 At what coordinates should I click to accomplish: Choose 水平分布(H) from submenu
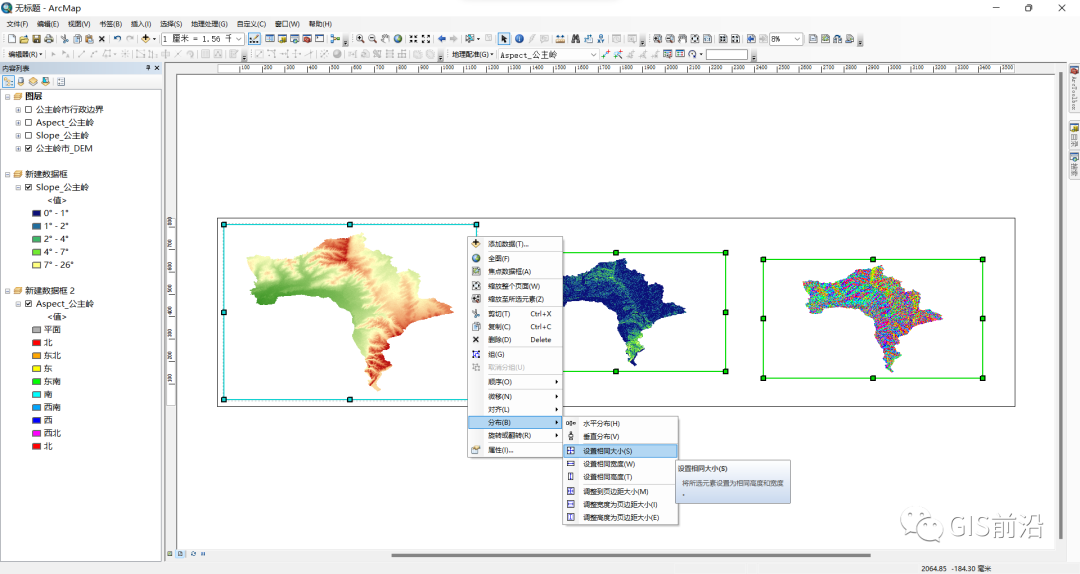coord(620,424)
